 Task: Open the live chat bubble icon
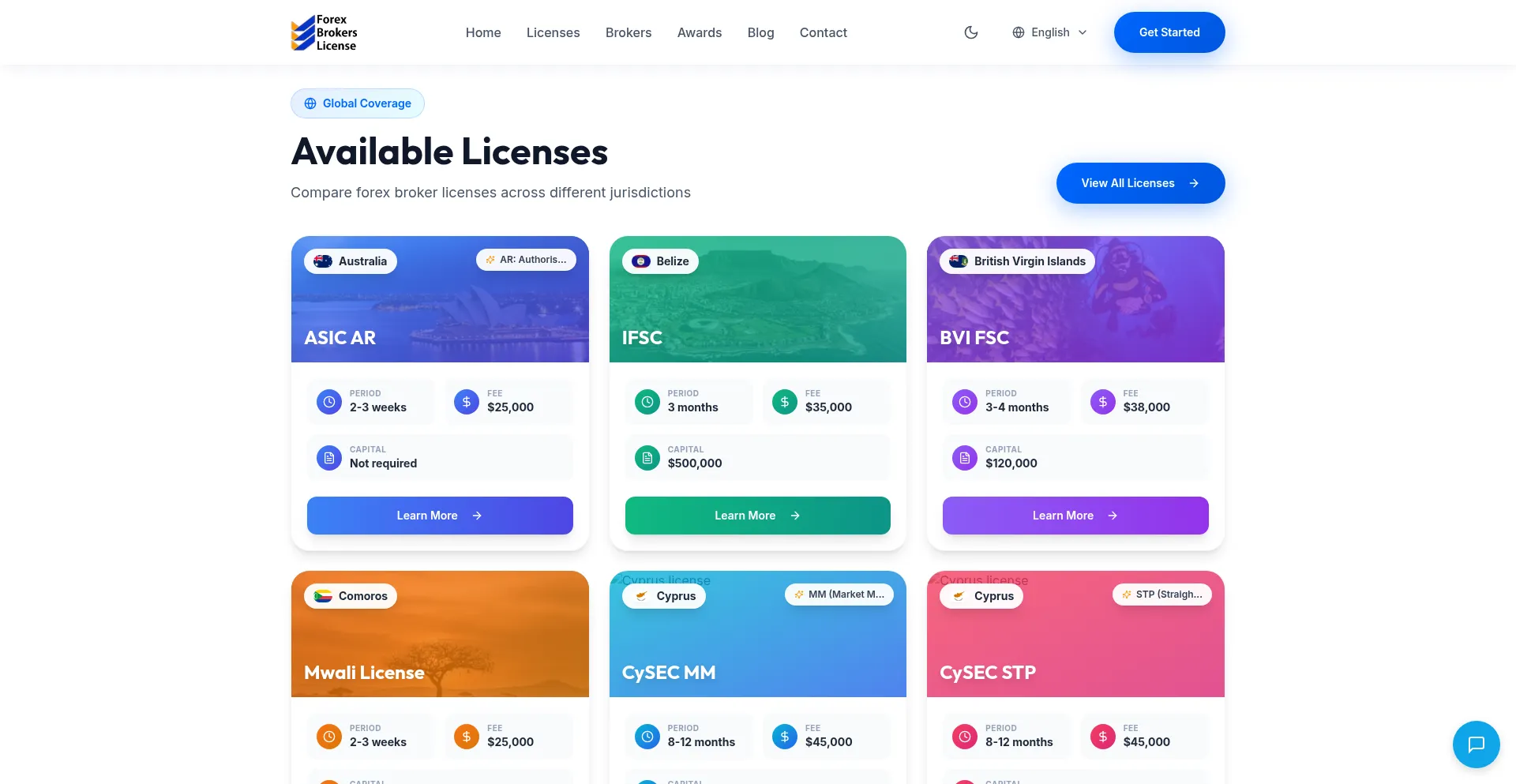pos(1477,745)
